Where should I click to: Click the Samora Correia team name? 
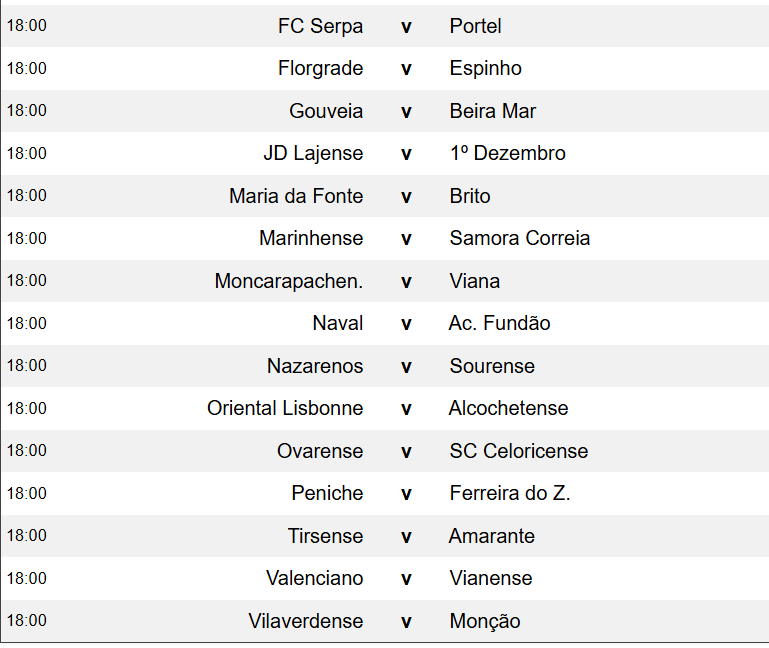pos(519,238)
